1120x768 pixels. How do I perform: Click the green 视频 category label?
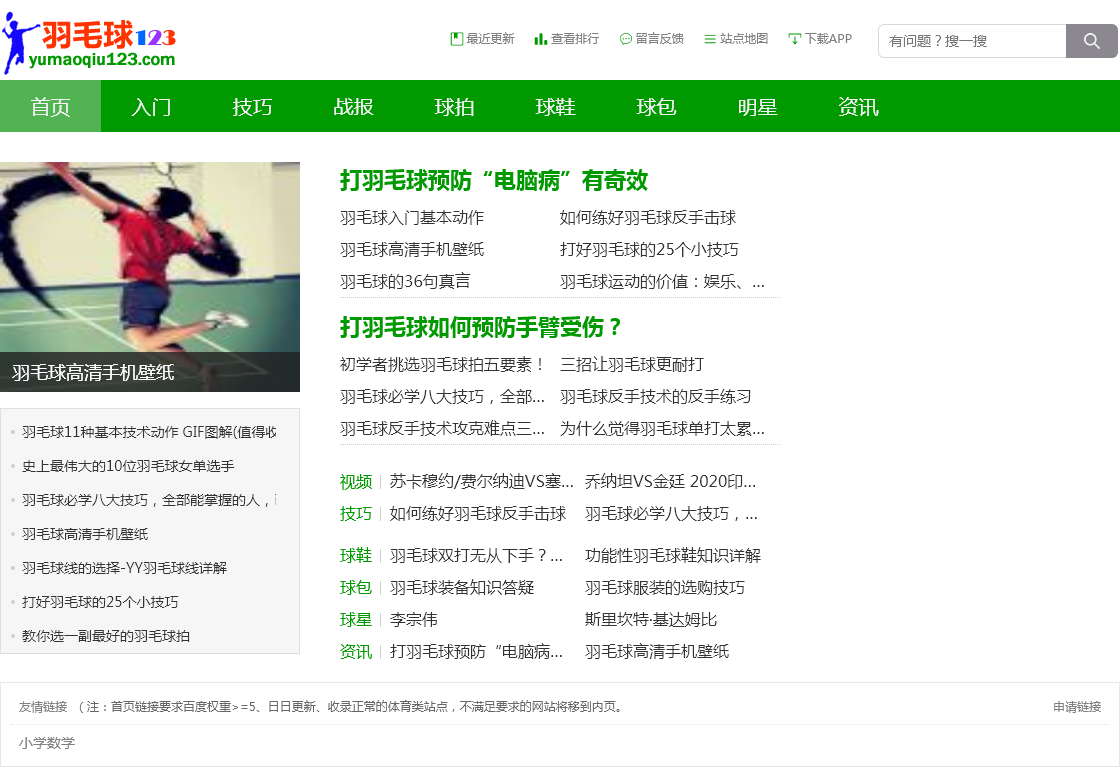(356, 482)
